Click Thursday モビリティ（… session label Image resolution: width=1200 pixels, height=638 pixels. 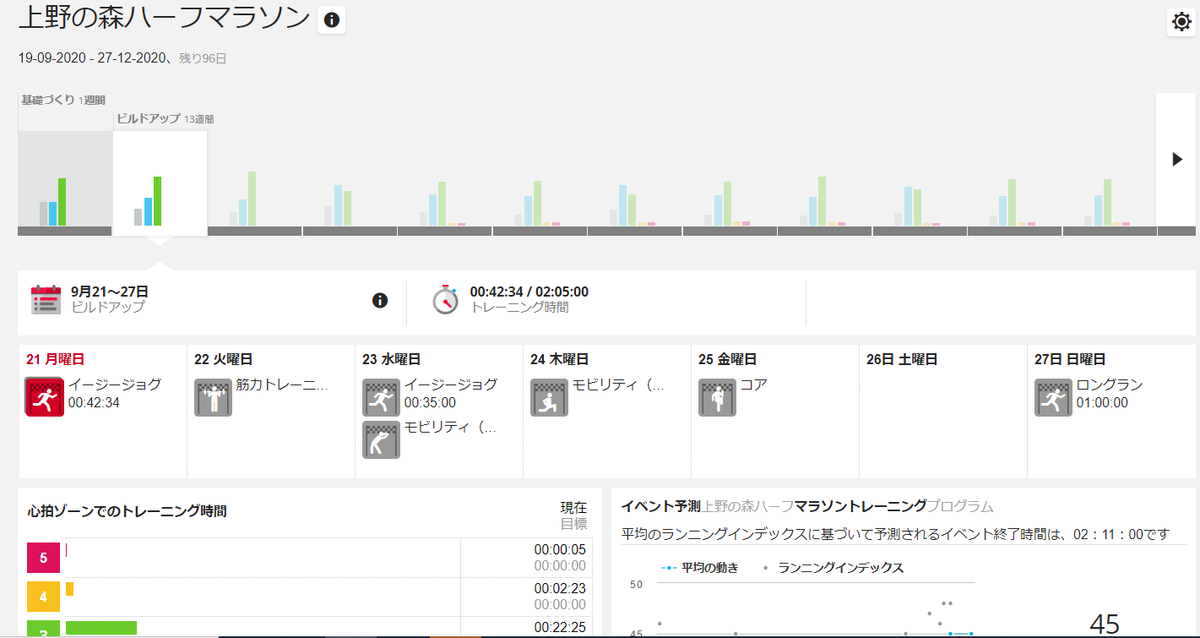coord(618,384)
